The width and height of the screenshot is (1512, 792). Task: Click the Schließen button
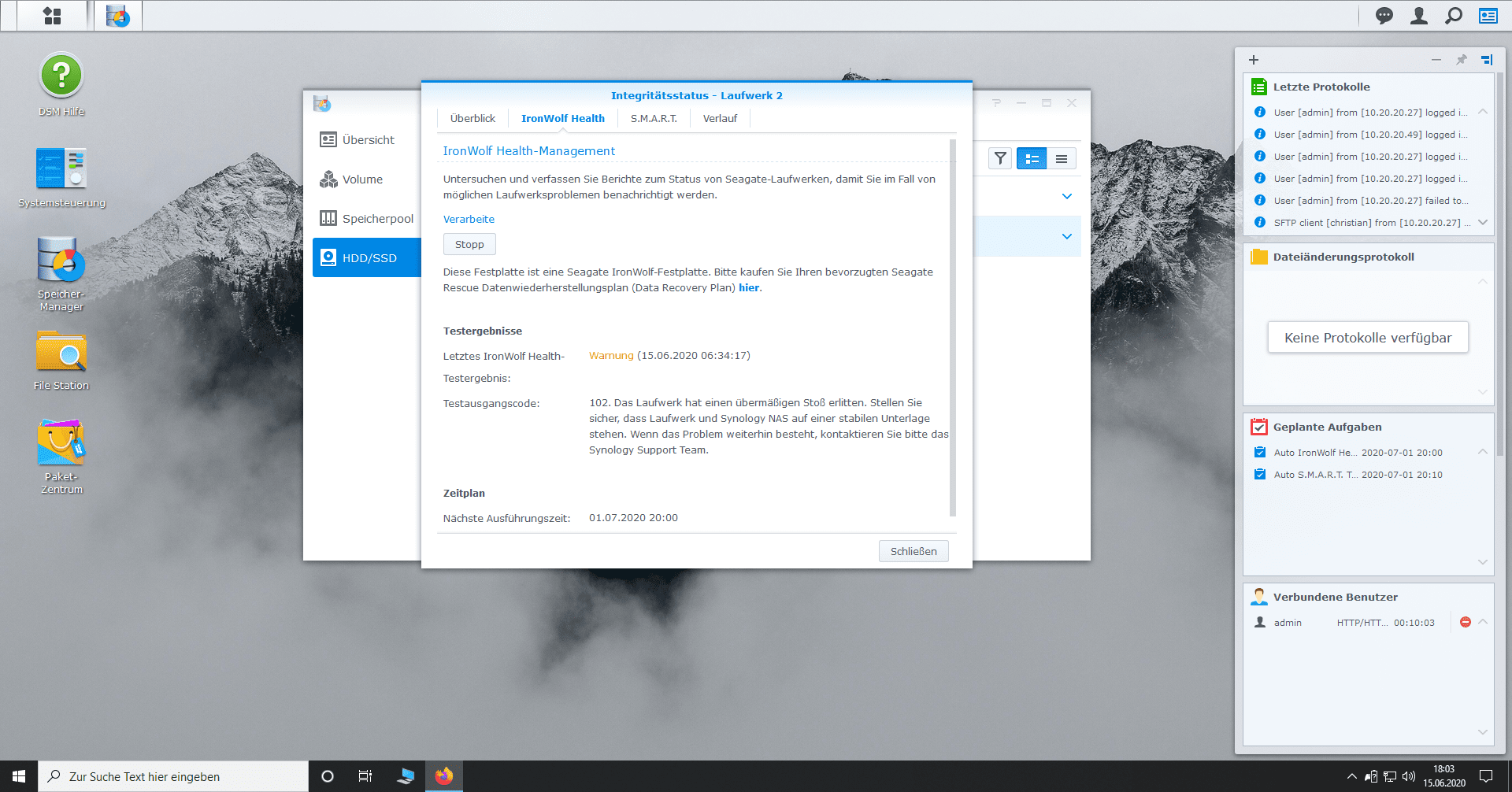(913, 551)
